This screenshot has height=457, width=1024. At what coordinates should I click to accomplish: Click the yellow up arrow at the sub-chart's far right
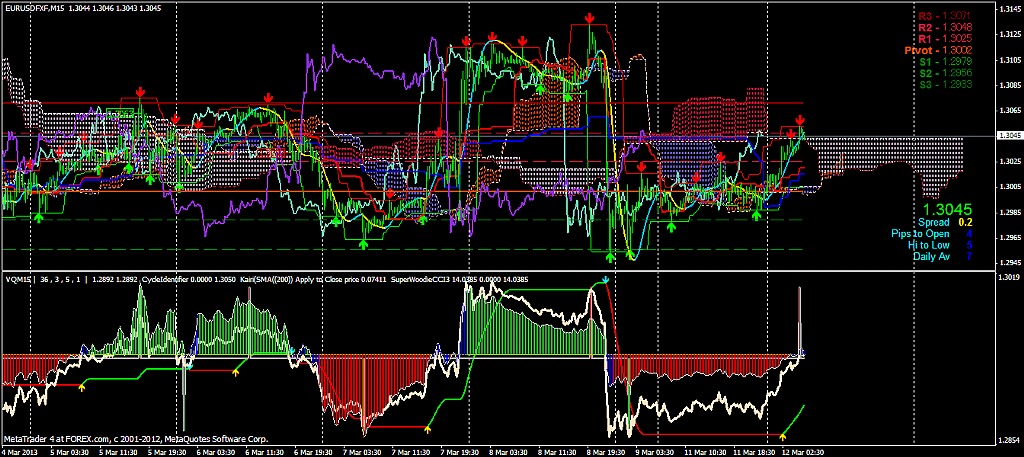782,434
